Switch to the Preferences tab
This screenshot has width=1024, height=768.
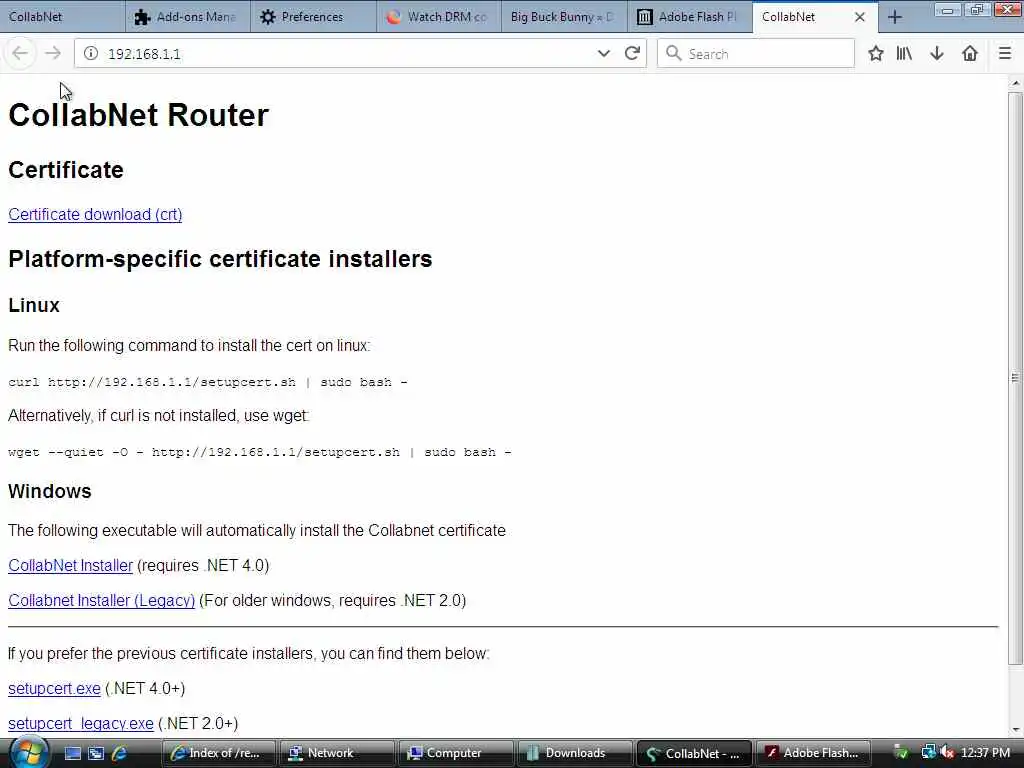point(313,17)
